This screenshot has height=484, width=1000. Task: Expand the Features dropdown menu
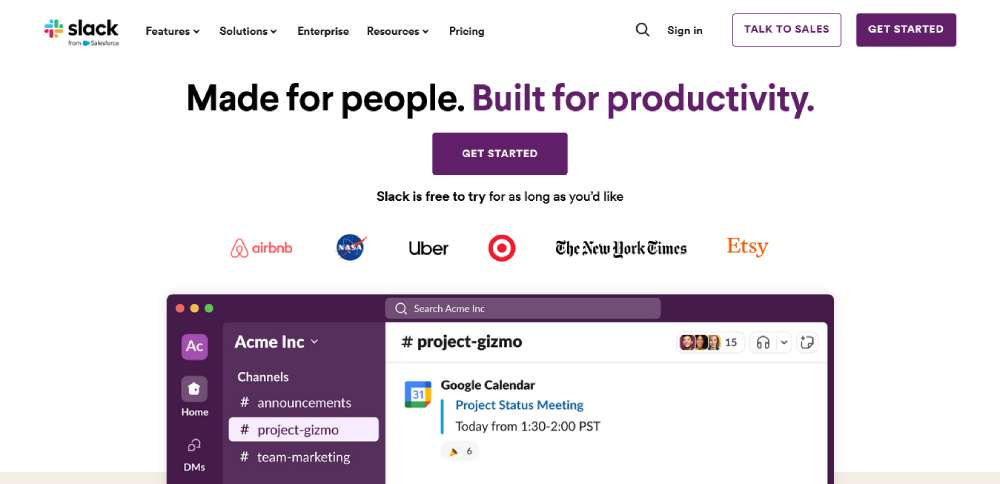[x=172, y=31]
